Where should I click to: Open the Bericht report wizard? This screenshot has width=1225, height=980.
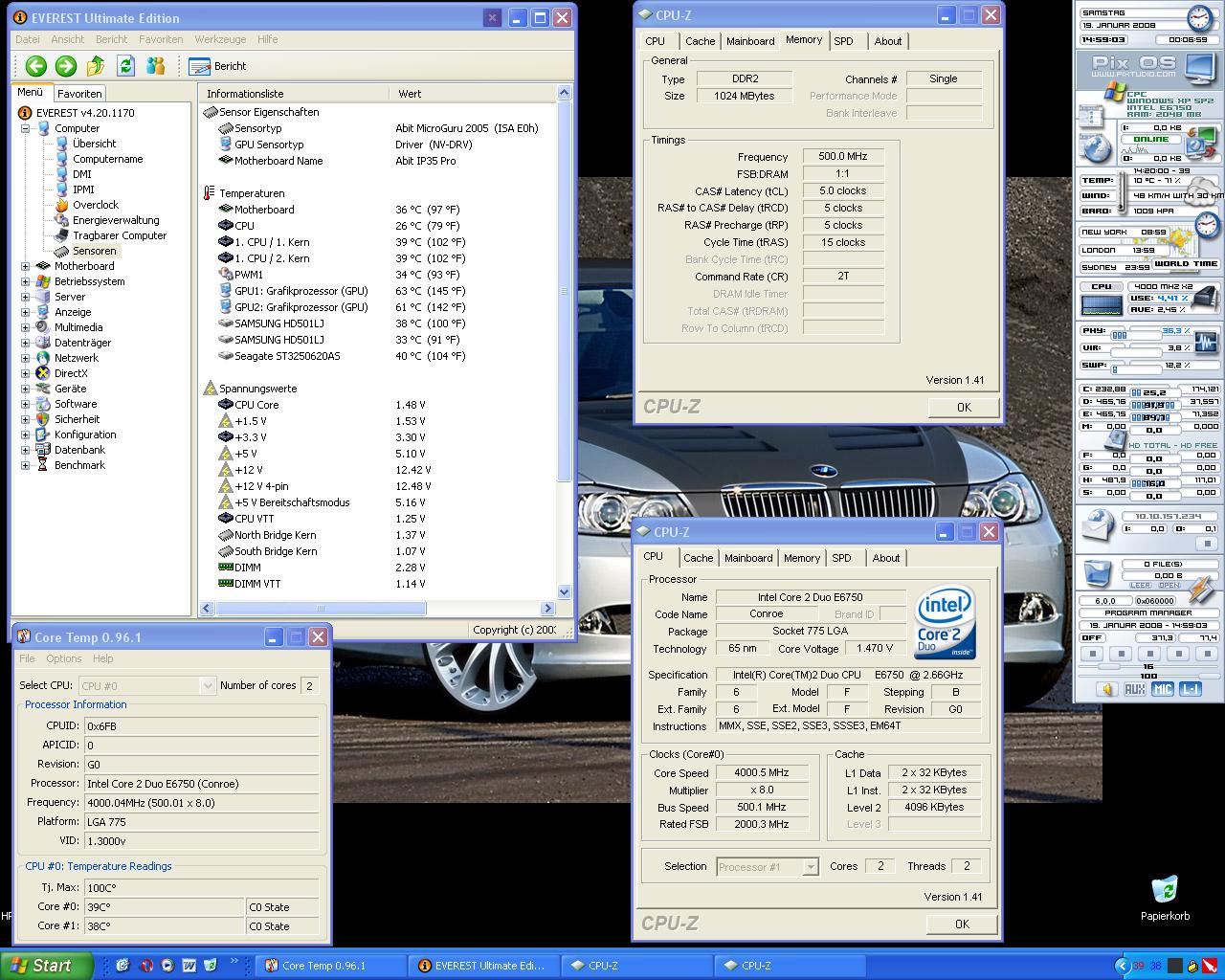[218, 66]
